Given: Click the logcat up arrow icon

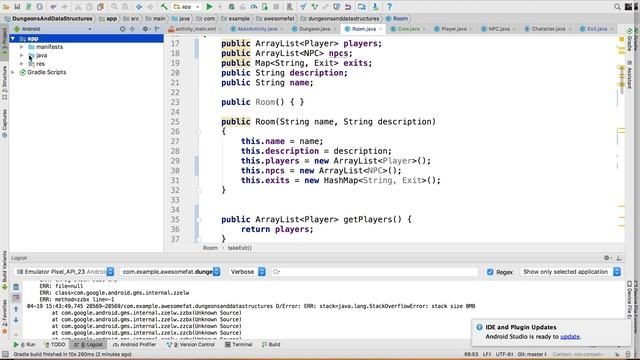Looking at the screenshot, I should click(x=16, y=309).
